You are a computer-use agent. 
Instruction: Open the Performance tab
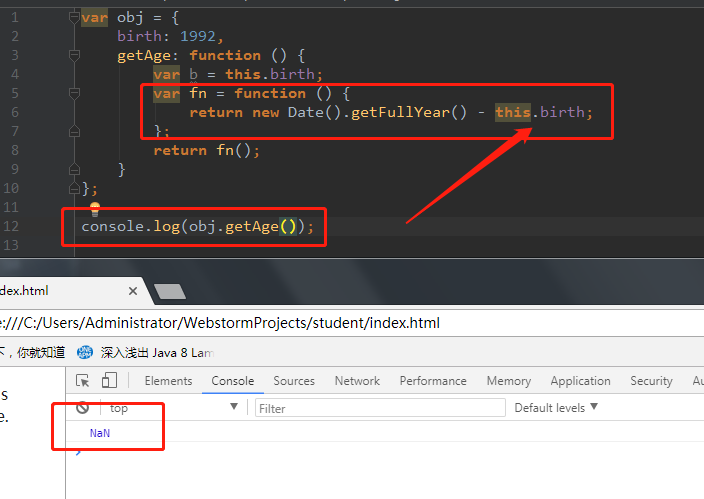click(433, 381)
